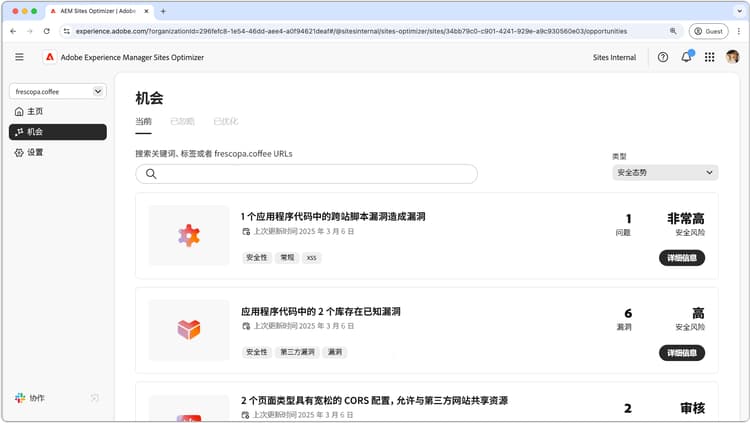Switch to the 已忽略 tab
This screenshot has width=750, height=423.
pos(182,122)
